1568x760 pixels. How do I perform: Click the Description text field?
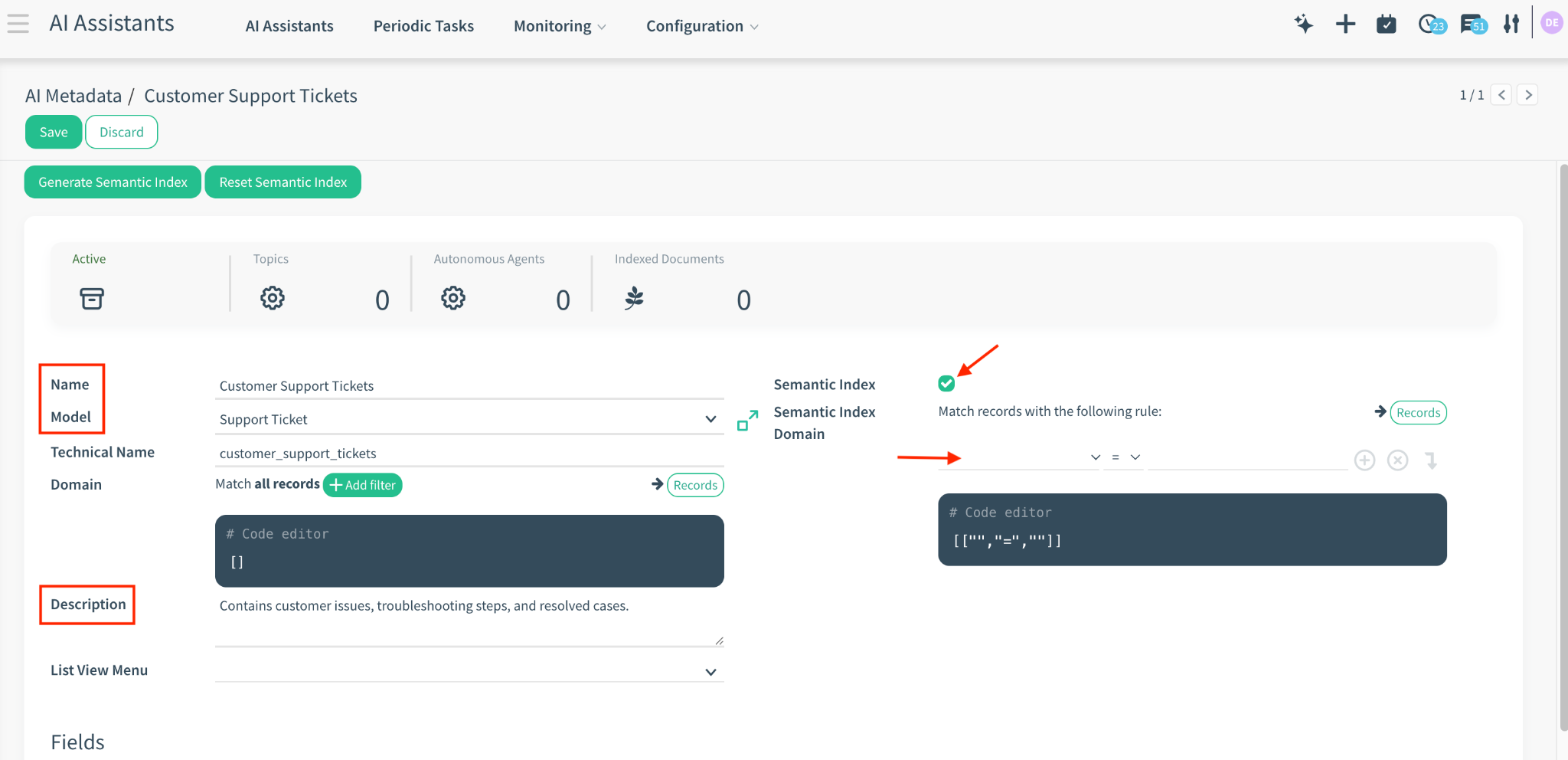click(x=469, y=617)
